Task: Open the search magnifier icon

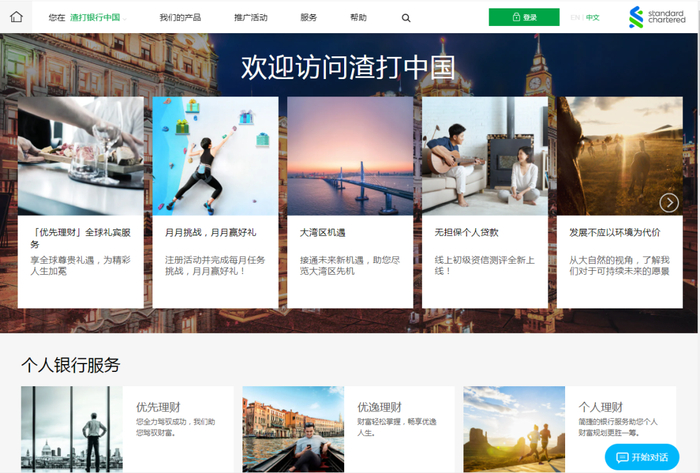Action: pyautogui.click(x=406, y=18)
